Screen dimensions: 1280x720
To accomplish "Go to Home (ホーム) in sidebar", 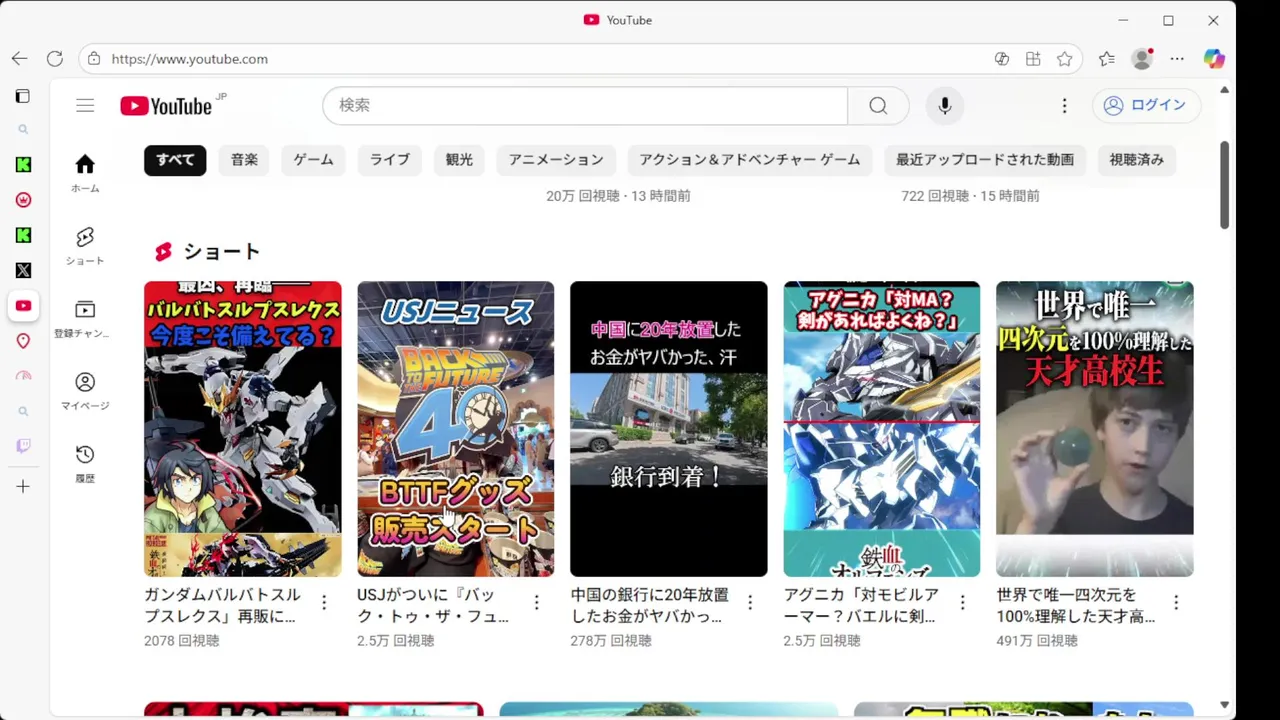I will click(x=85, y=173).
